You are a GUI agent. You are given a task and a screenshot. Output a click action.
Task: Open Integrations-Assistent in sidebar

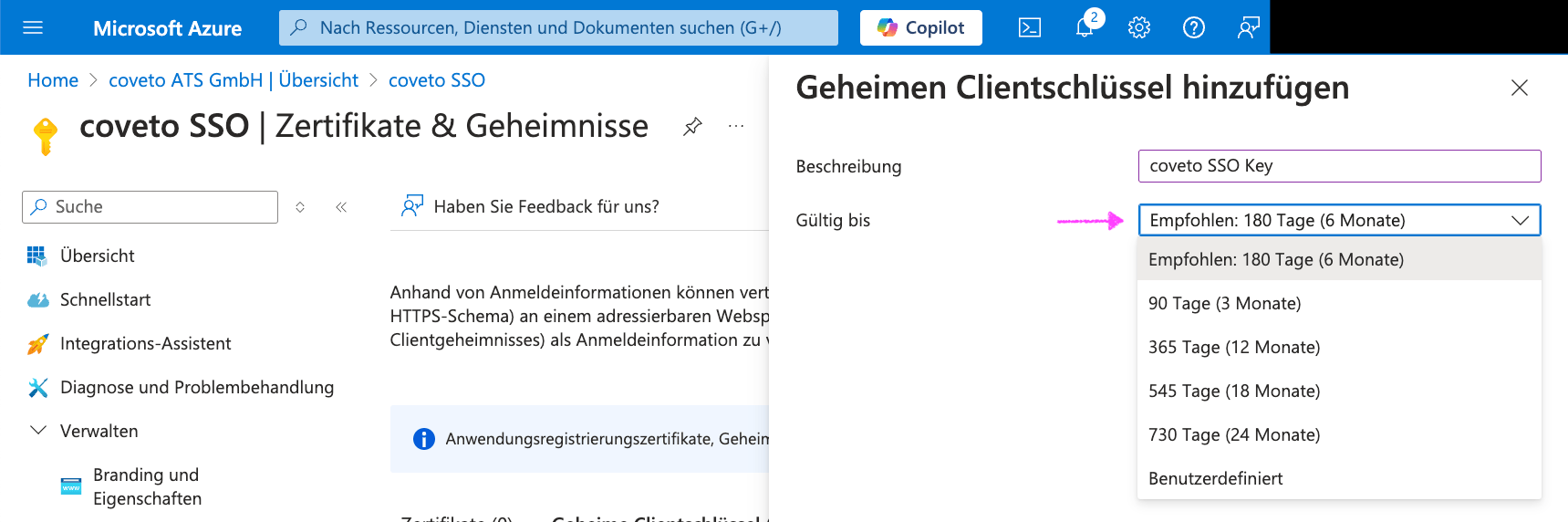145,343
